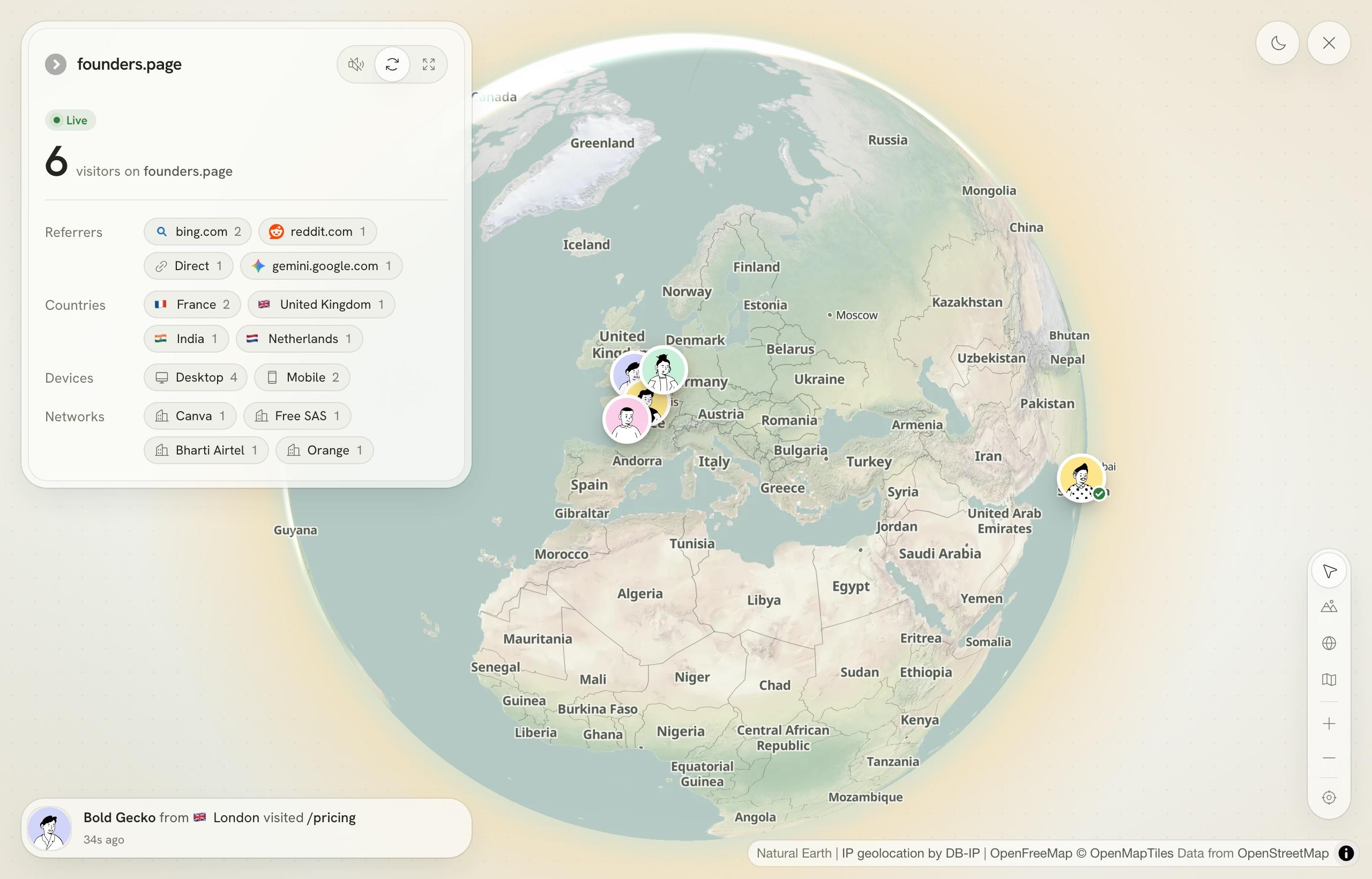This screenshot has width=1372, height=879.
Task: Enter fullscreen with expand icon
Action: pos(429,64)
